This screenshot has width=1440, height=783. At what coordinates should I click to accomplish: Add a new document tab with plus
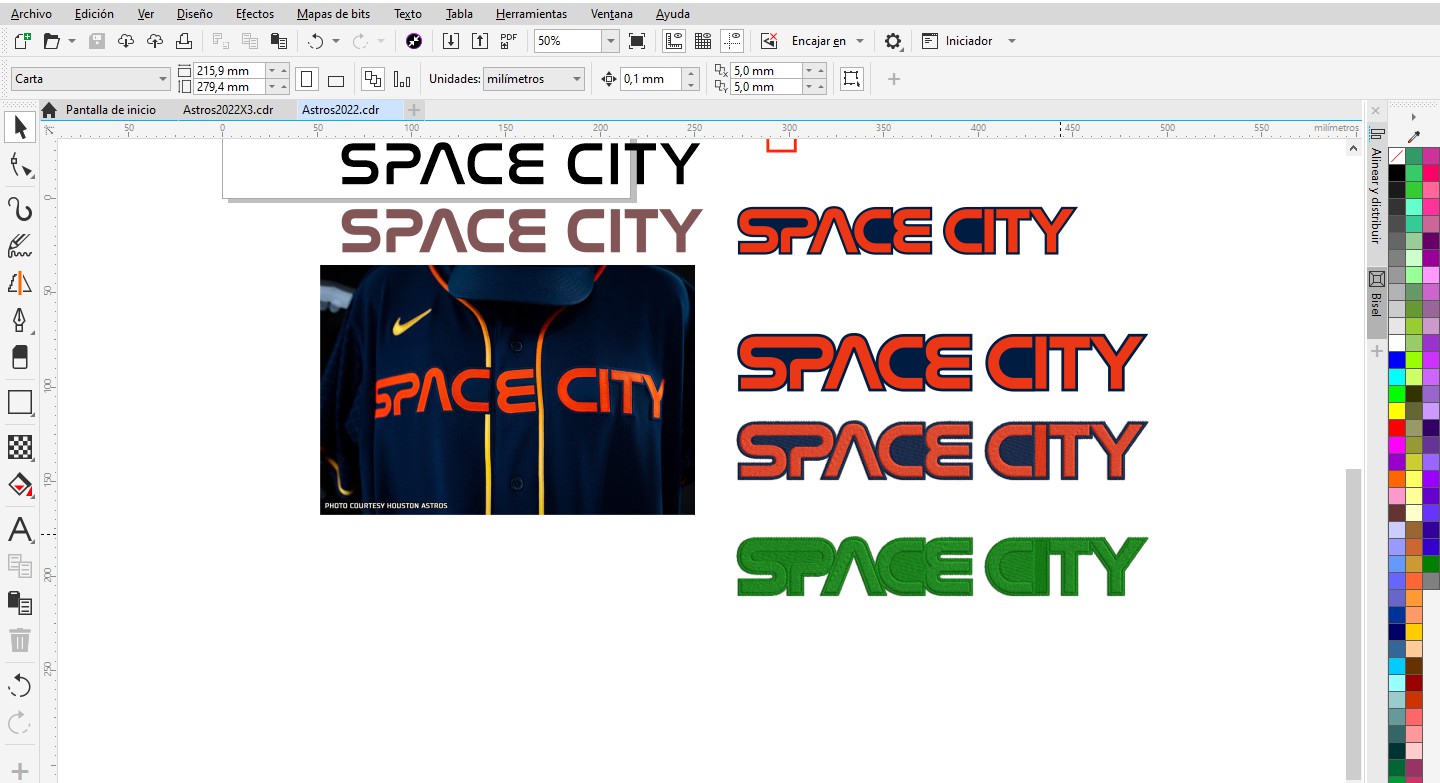[x=413, y=110]
